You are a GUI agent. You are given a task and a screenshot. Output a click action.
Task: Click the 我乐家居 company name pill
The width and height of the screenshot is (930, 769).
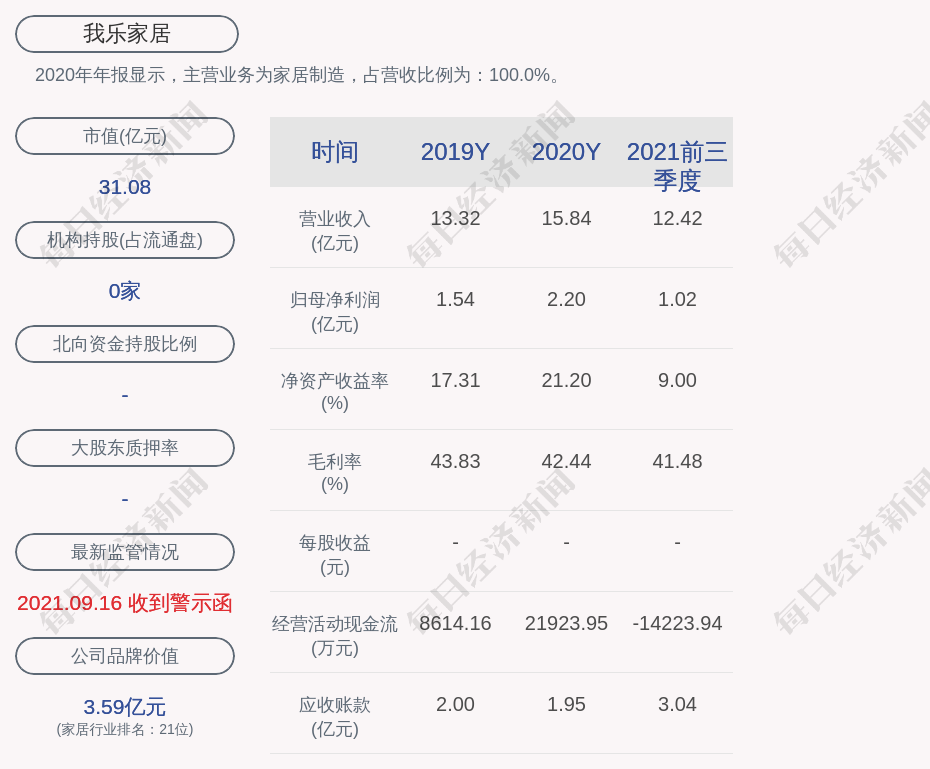tap(126, 34)
